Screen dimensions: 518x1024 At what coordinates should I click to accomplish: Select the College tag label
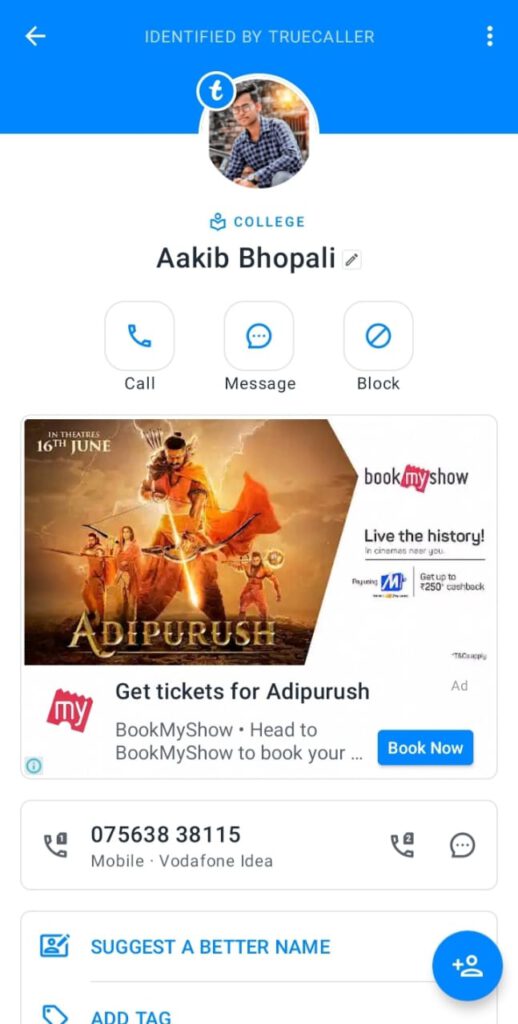(x=257, y=222)
